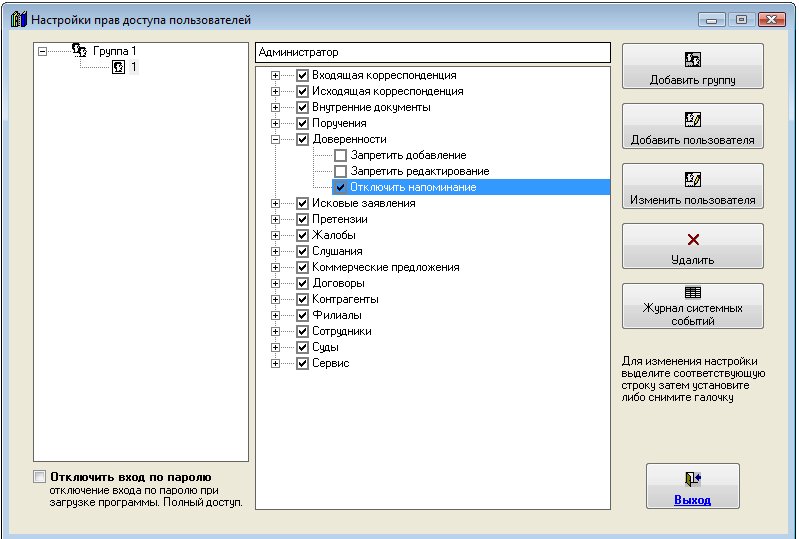The image size is (799, 539).
Task: Click the Добавить пользователя icon
Action: pyautogui.click(x=693, y=120)
